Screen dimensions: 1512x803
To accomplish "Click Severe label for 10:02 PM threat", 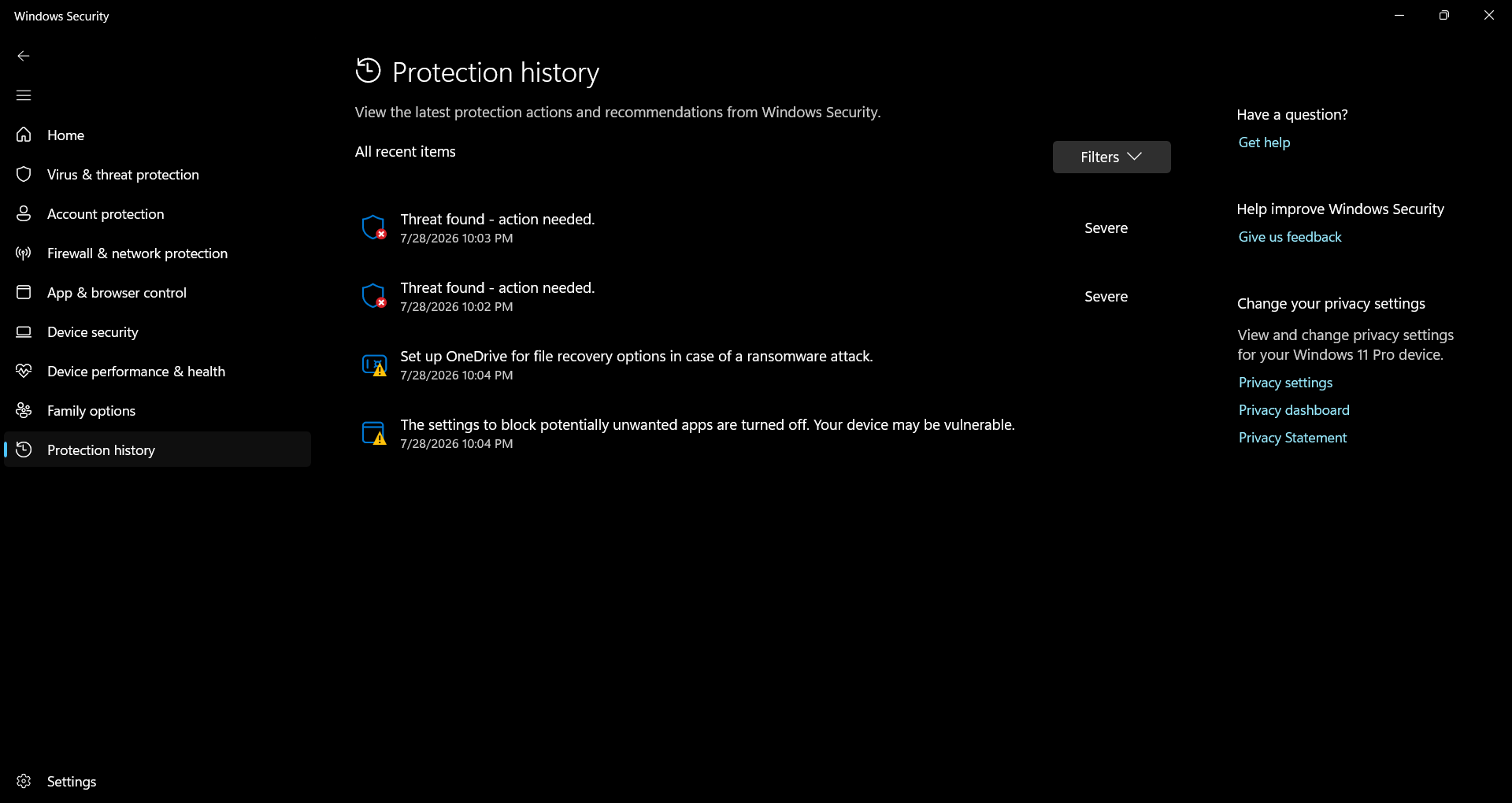I will pos(1106,296).
